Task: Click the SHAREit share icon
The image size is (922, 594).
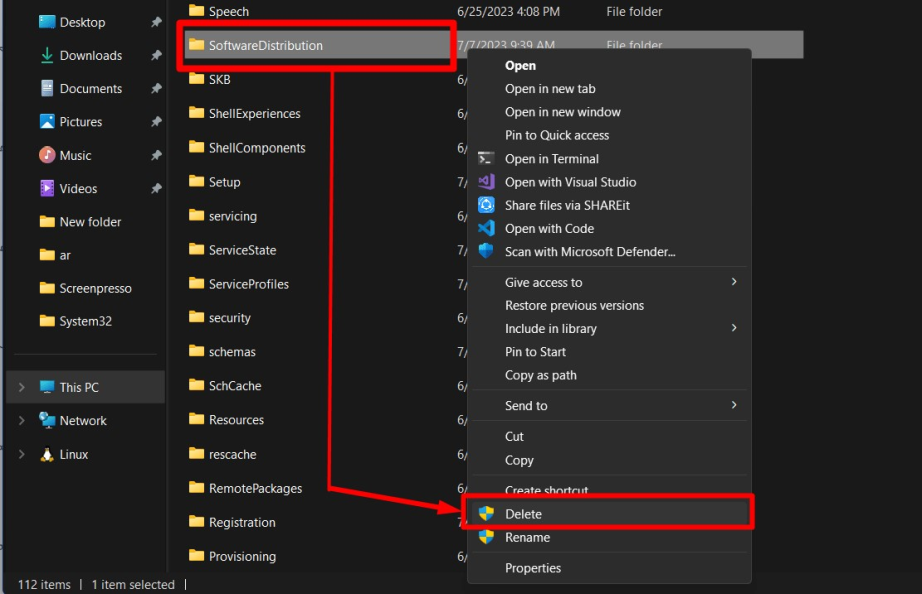Action: [486, 205]
